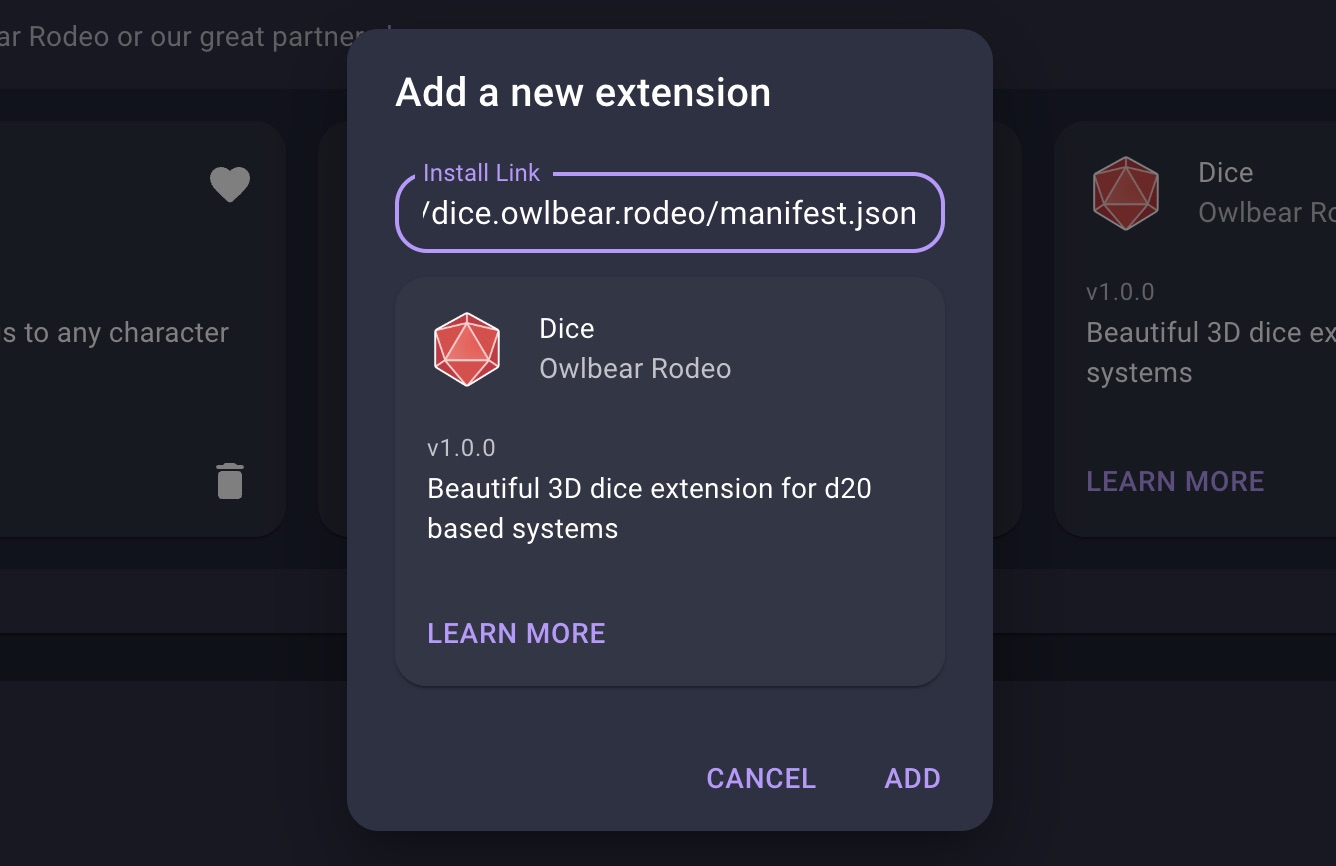Click the Owlbear Rodeo author name in the preview
Viewport: 1336px width, 866px height.
(635, 369)
